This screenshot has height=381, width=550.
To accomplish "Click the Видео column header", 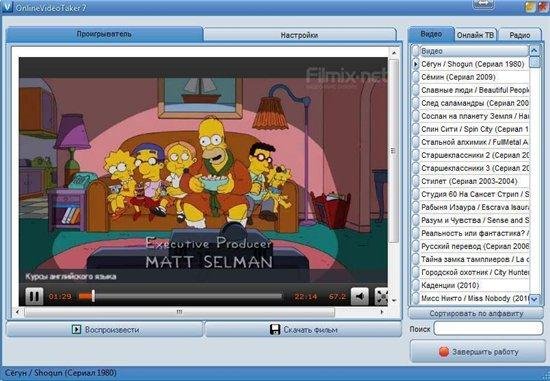I will click(x=474, y=51).
